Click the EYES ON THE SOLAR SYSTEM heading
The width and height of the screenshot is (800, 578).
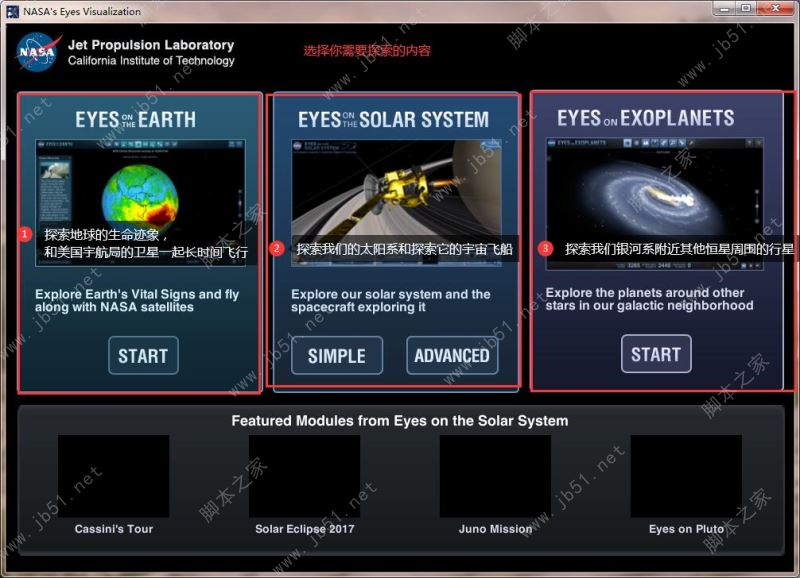pos(393,120)
